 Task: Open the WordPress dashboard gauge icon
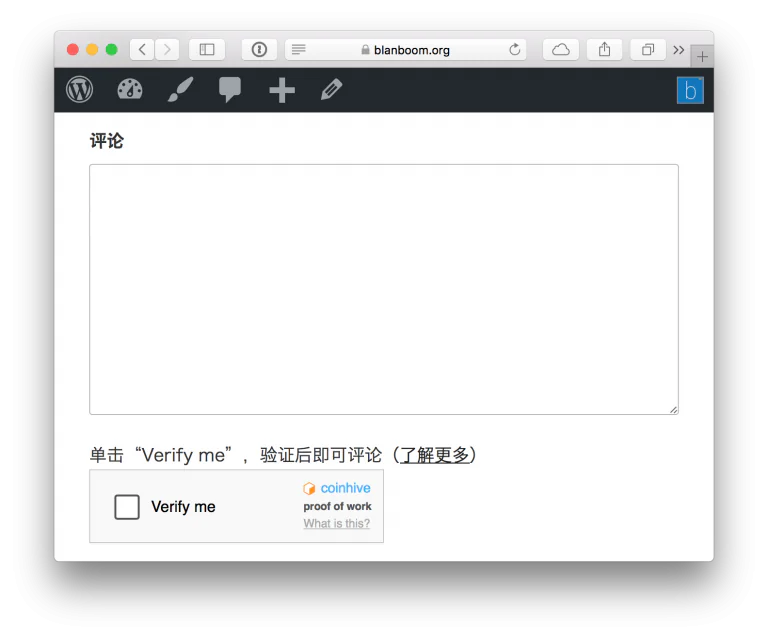click(130, 90)
